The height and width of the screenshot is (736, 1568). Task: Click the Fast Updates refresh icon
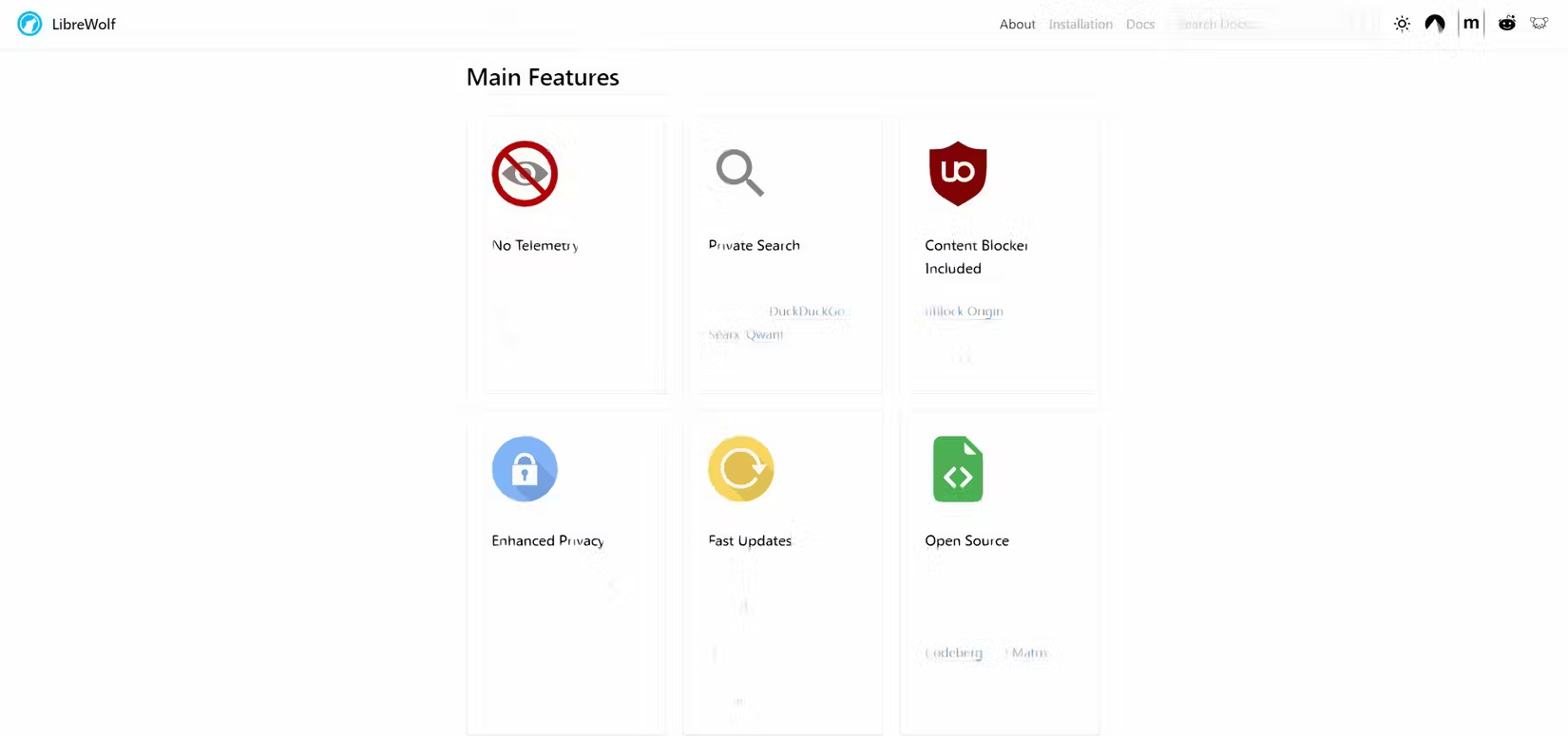[741, 469]
